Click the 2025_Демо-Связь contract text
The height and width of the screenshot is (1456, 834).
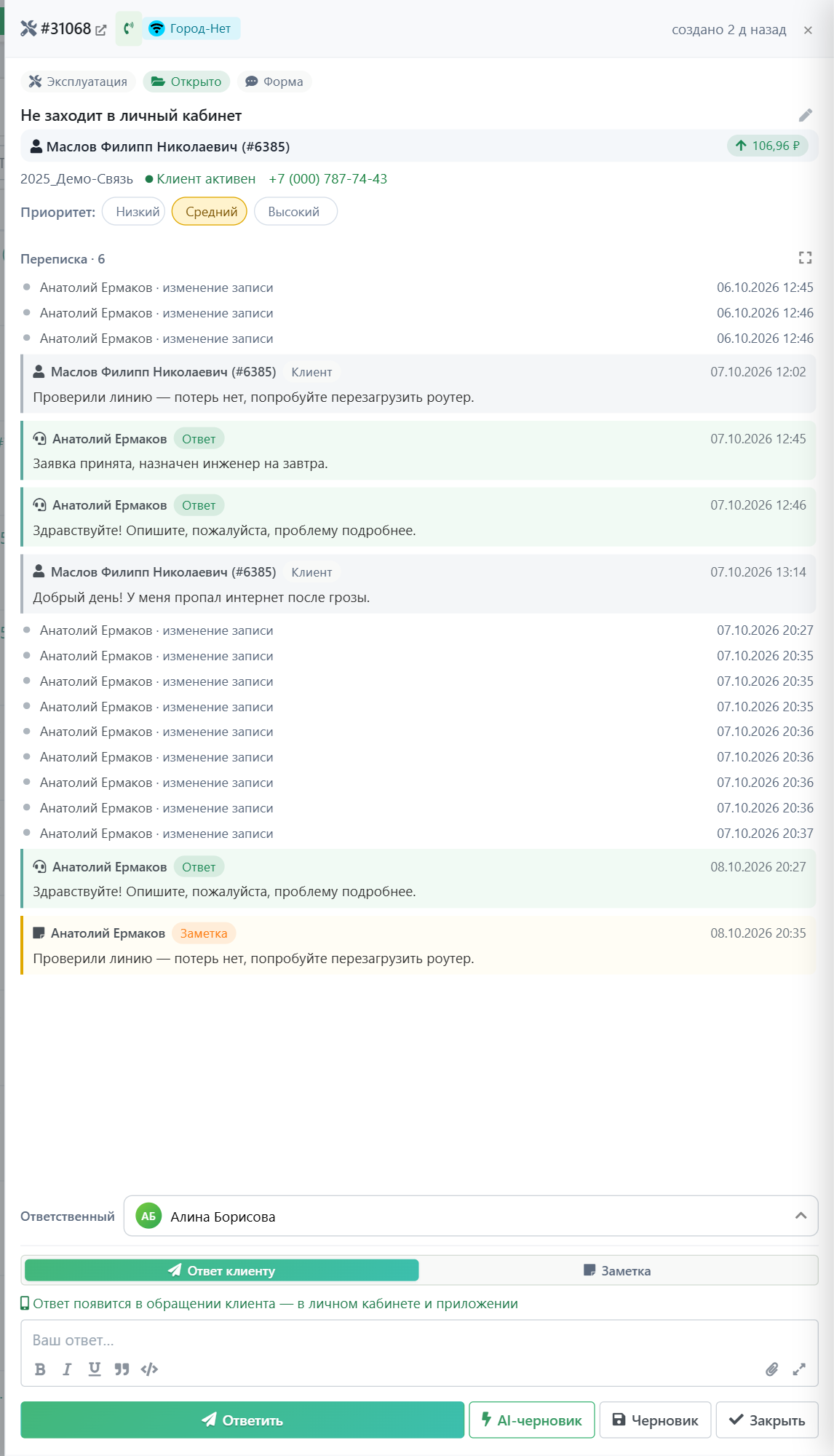tap(76, 179)
